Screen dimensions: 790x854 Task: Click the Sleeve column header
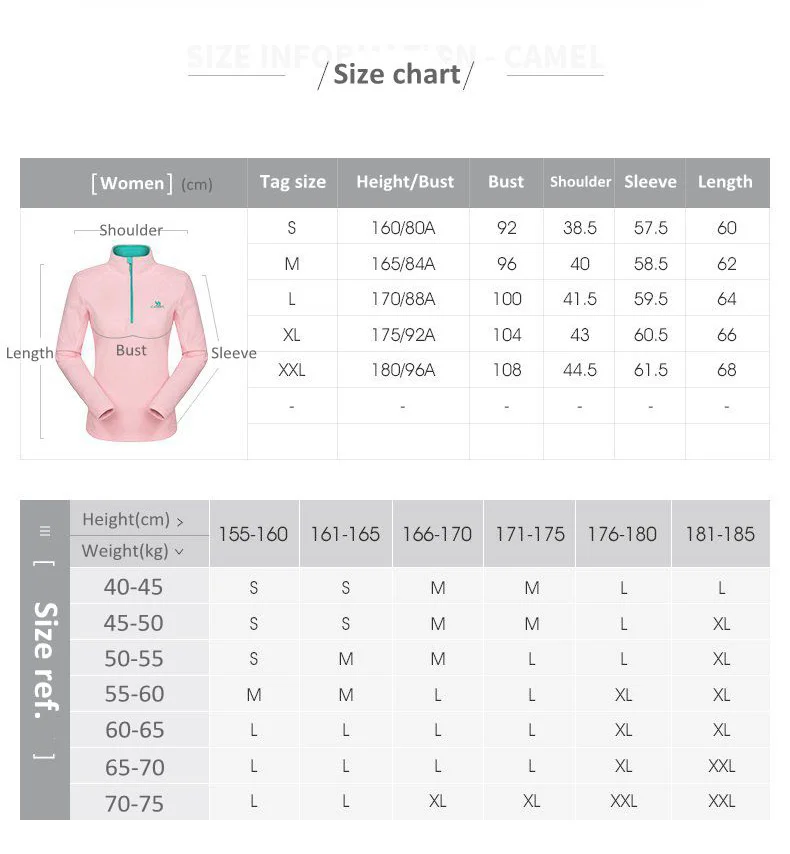pos(650,182)
